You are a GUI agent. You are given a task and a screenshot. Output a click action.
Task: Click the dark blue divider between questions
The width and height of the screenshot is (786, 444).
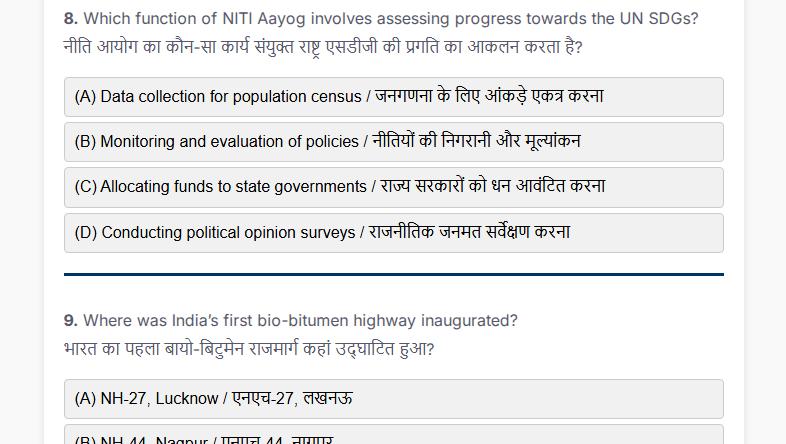click(394, 274)
